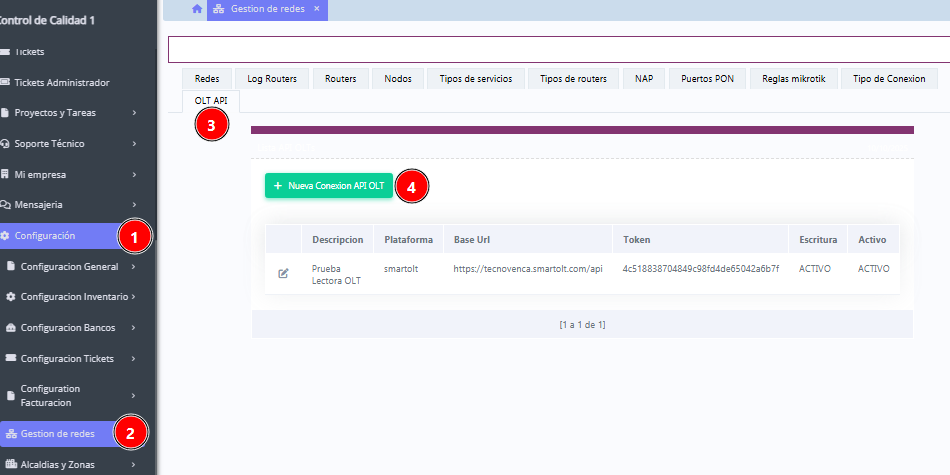Click edit pencil icon for Prueba Lectora OLT
The image size is (950, 475).
coord(283,274)
